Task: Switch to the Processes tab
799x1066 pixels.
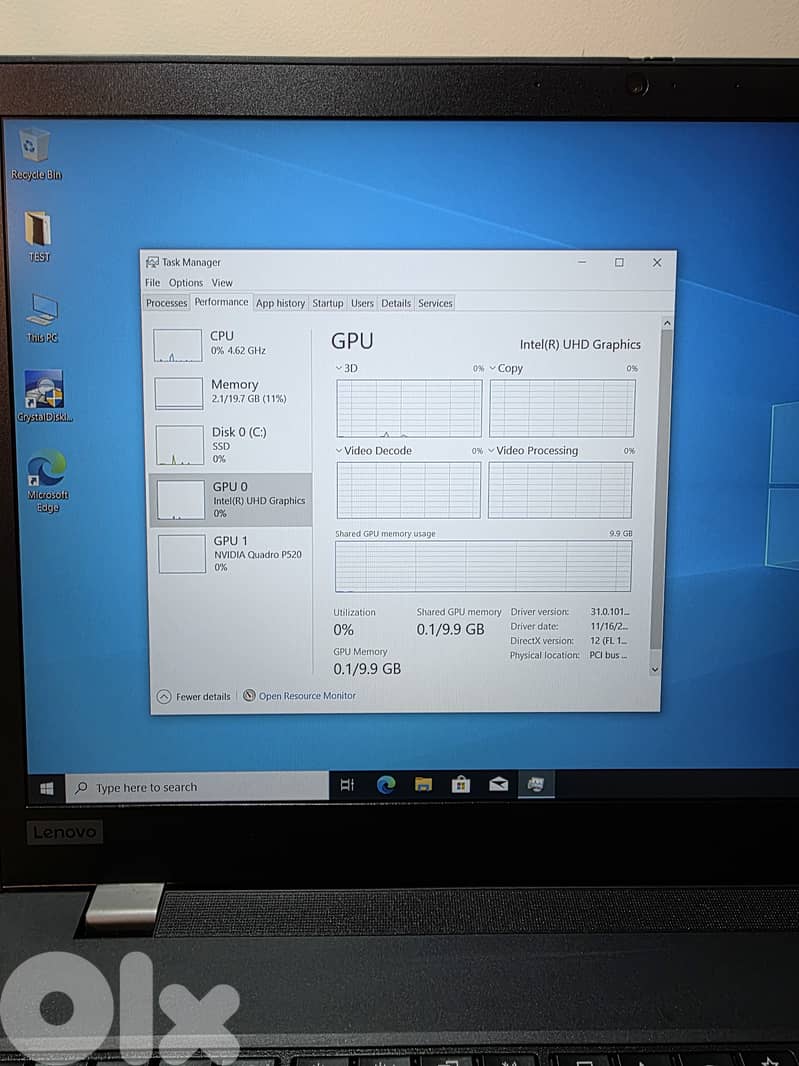Action: [x=167, y=303]
